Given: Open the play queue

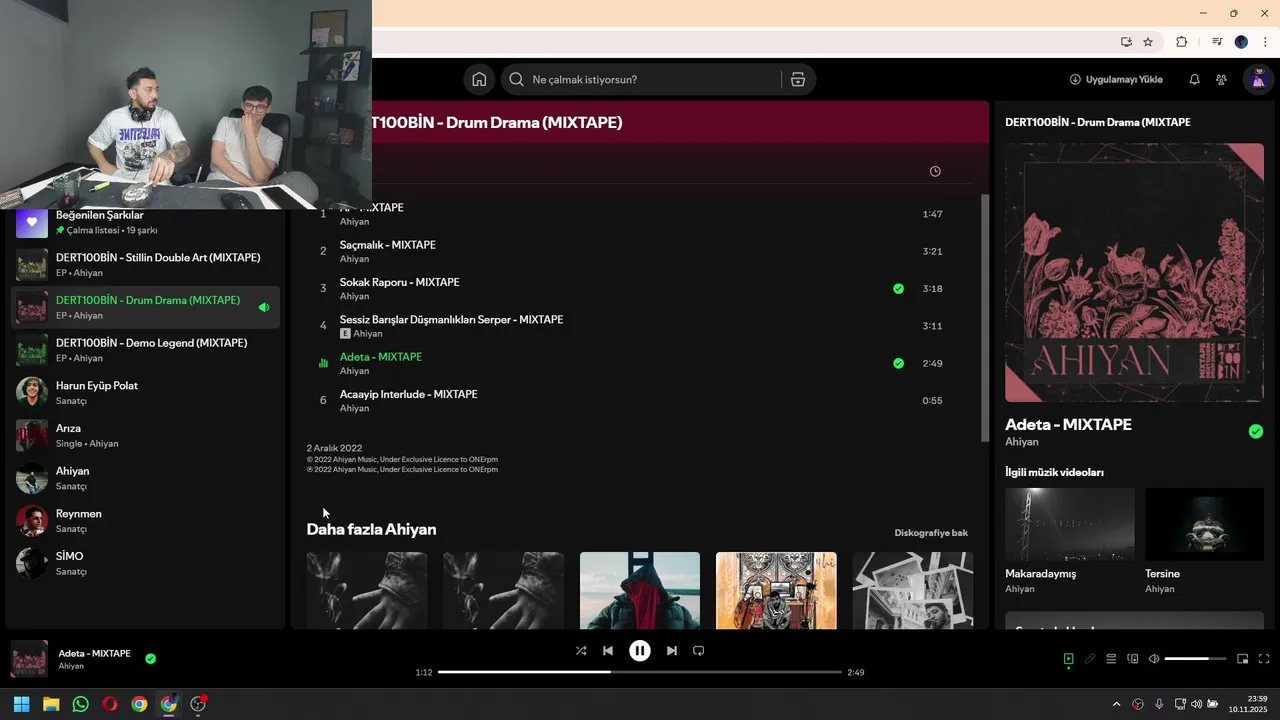Looking at the screenshot, I should pos(1111,659).
